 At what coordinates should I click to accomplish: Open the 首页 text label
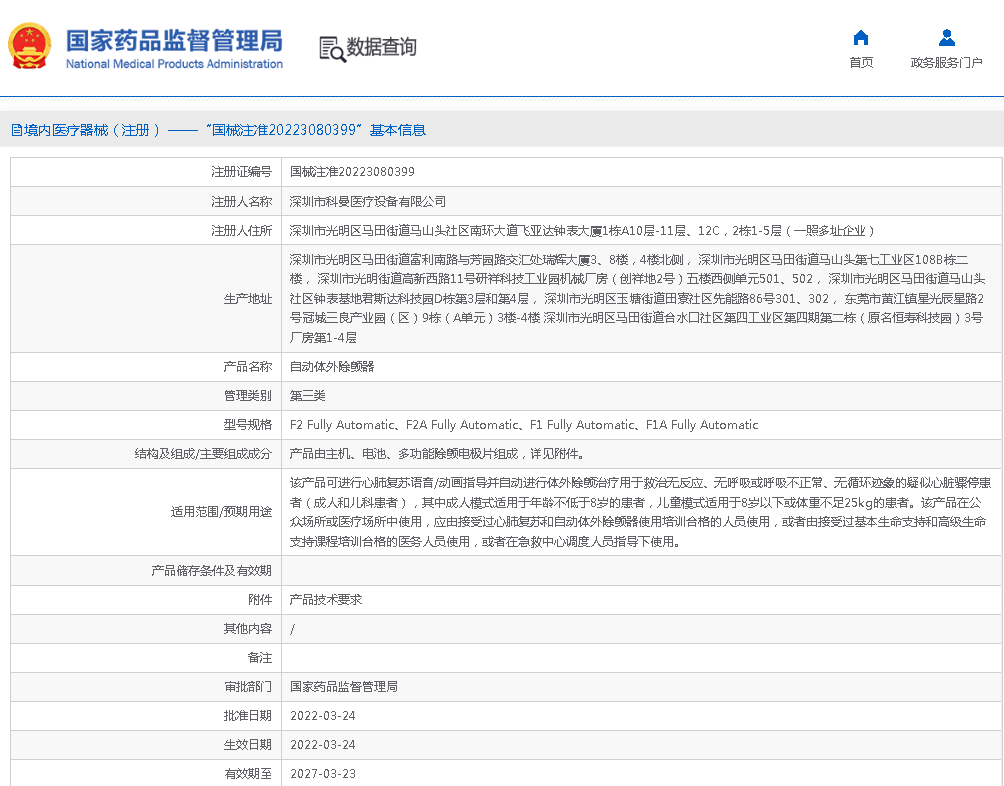tap(860, 63)
